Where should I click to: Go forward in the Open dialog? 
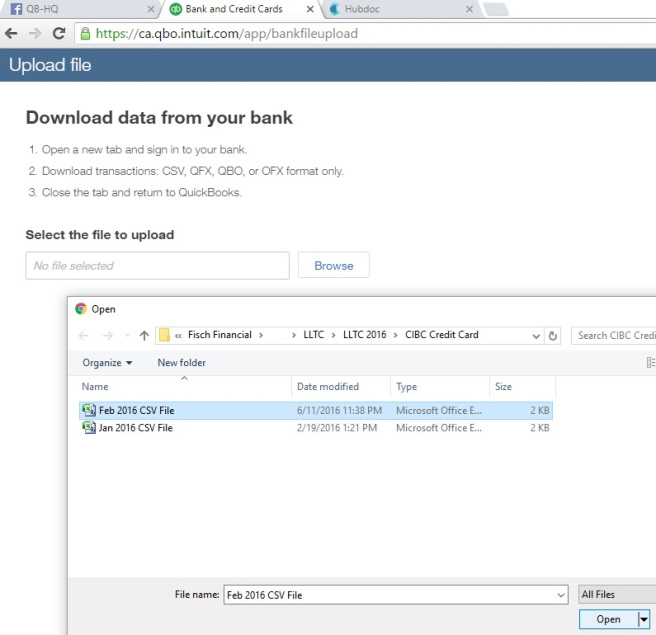[x=108, y=335]
